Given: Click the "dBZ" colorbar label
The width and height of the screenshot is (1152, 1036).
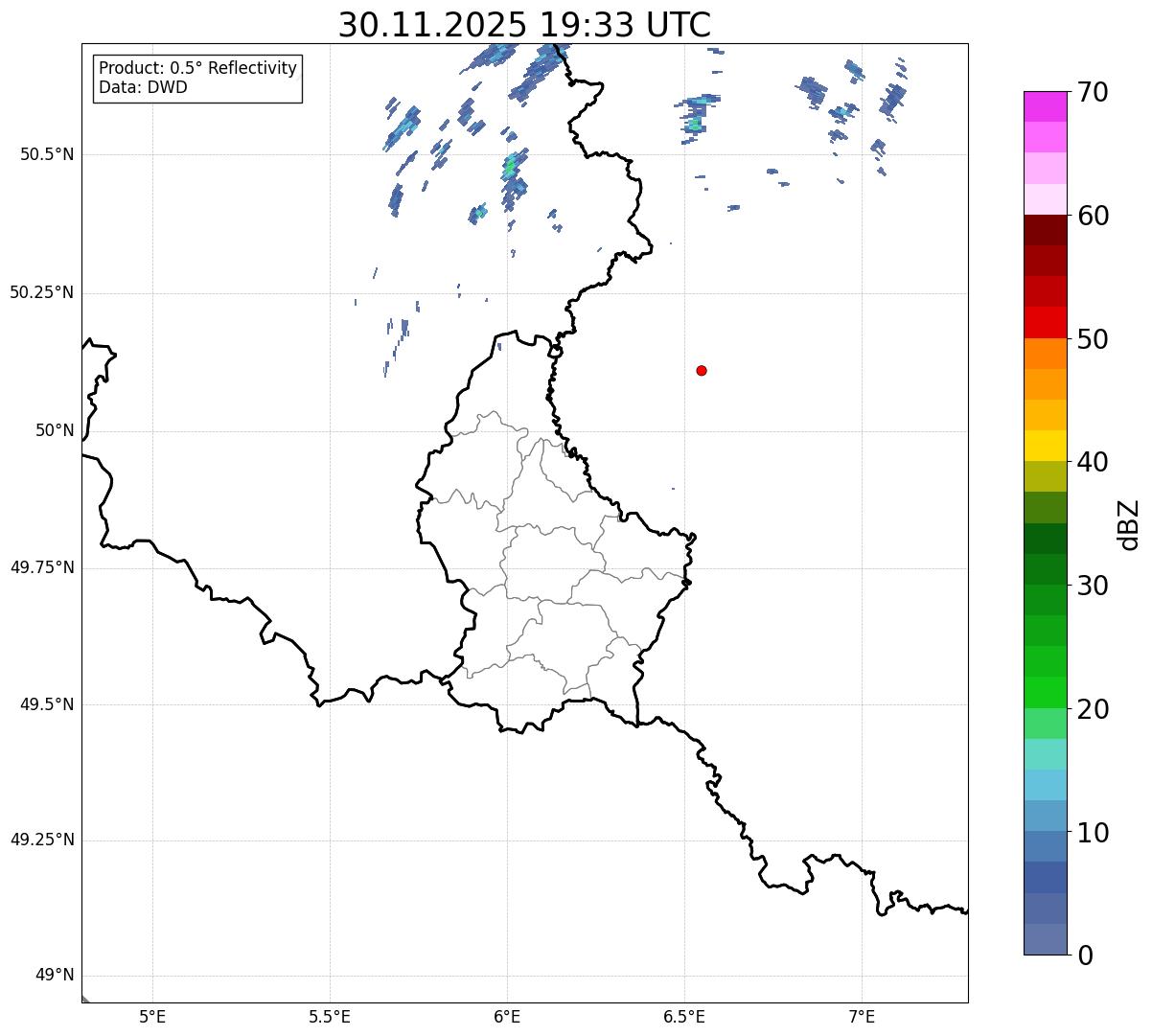Looking at the screenshot, I should (1129, 524).
